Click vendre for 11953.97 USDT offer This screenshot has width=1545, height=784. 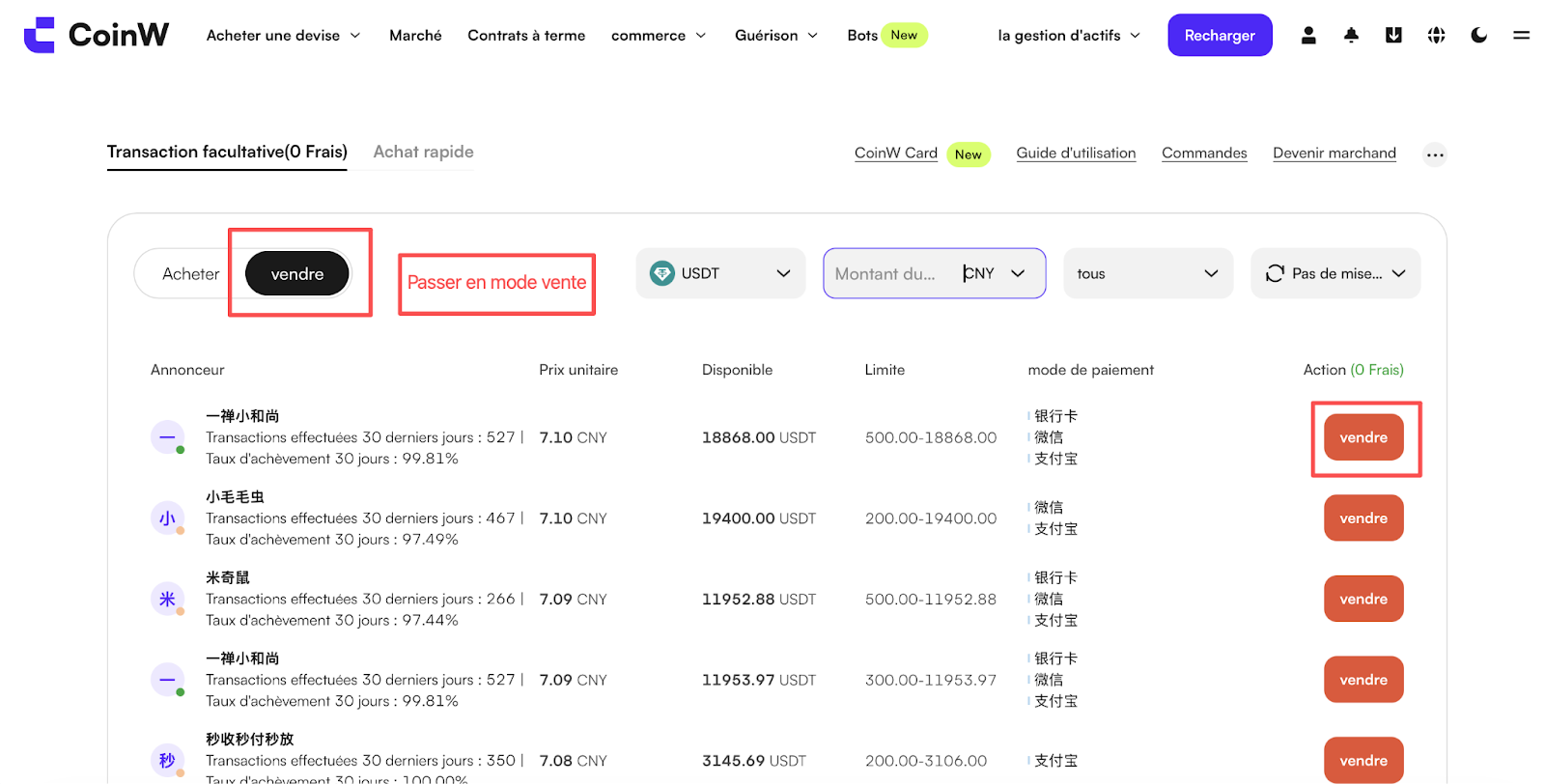[1363, 680]
